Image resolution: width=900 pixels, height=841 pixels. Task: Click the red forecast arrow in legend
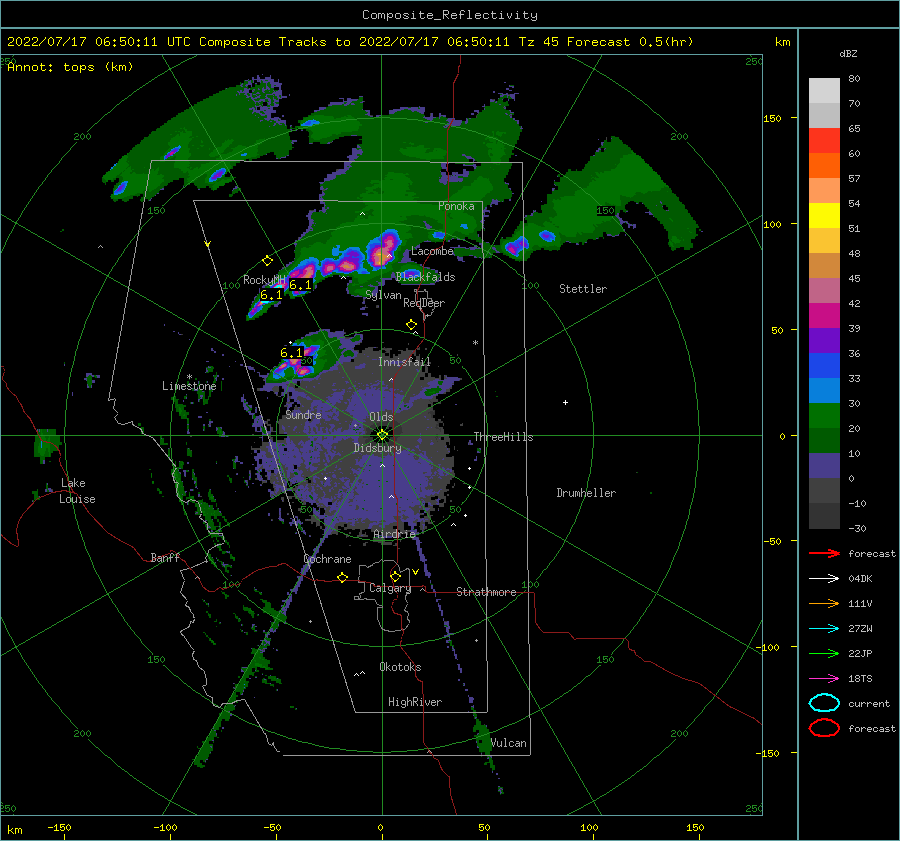click(824, 553)
